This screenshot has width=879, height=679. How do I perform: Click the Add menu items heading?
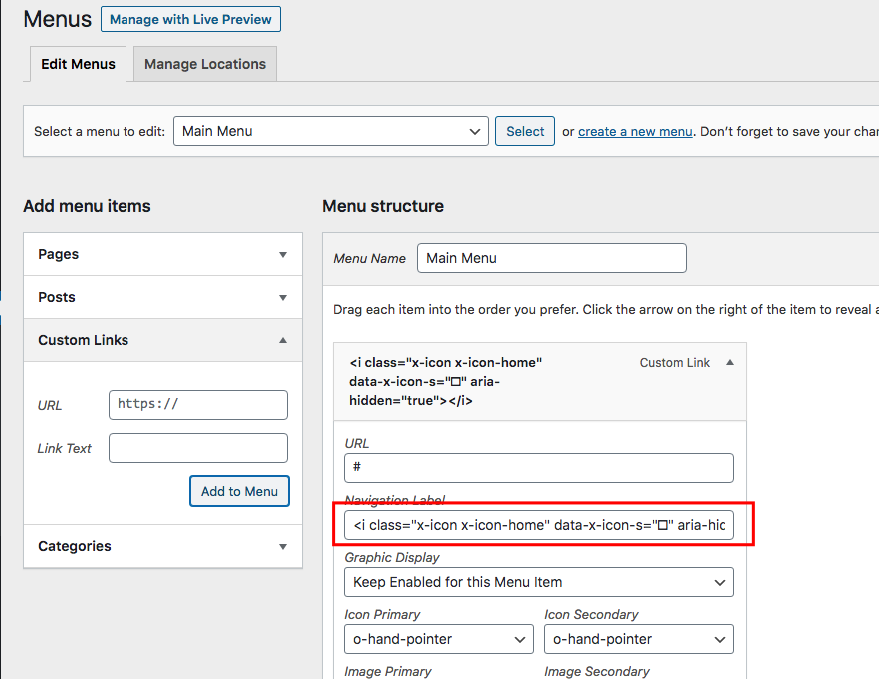87,206
